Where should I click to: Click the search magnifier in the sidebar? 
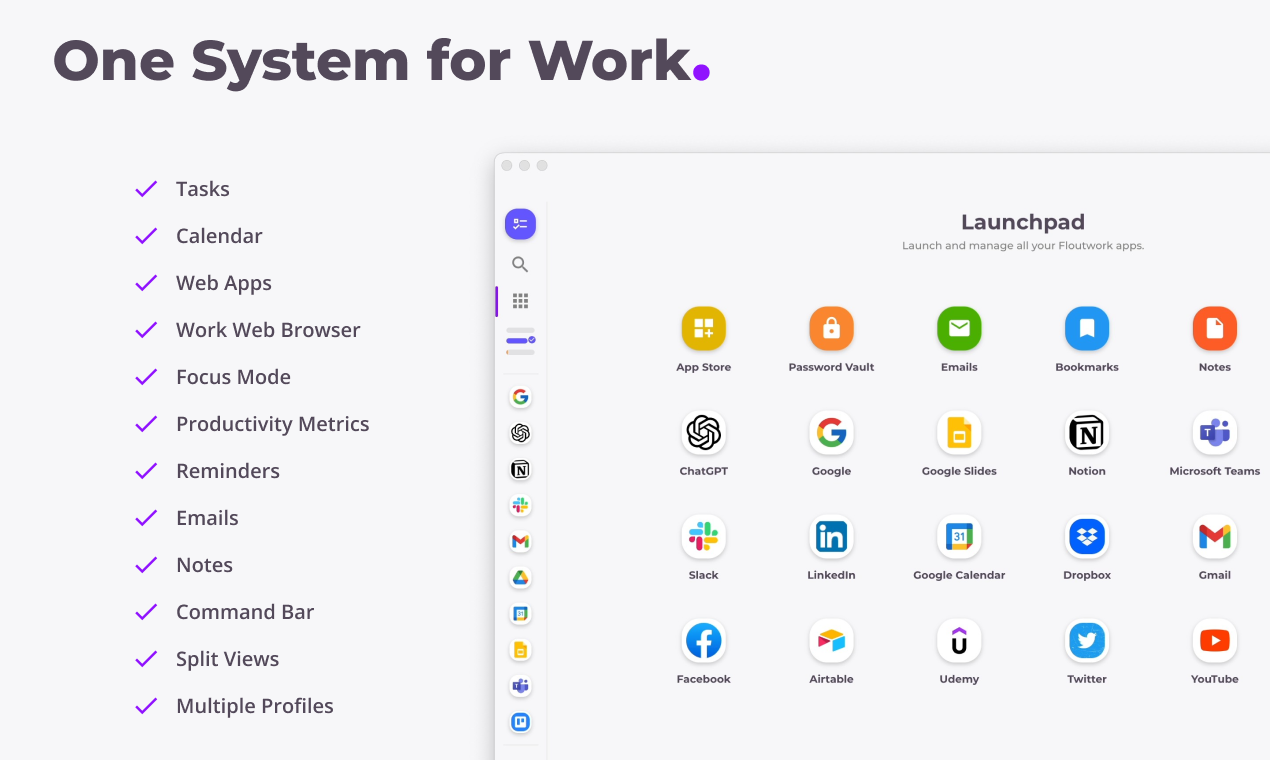click(x=520, y=264)
